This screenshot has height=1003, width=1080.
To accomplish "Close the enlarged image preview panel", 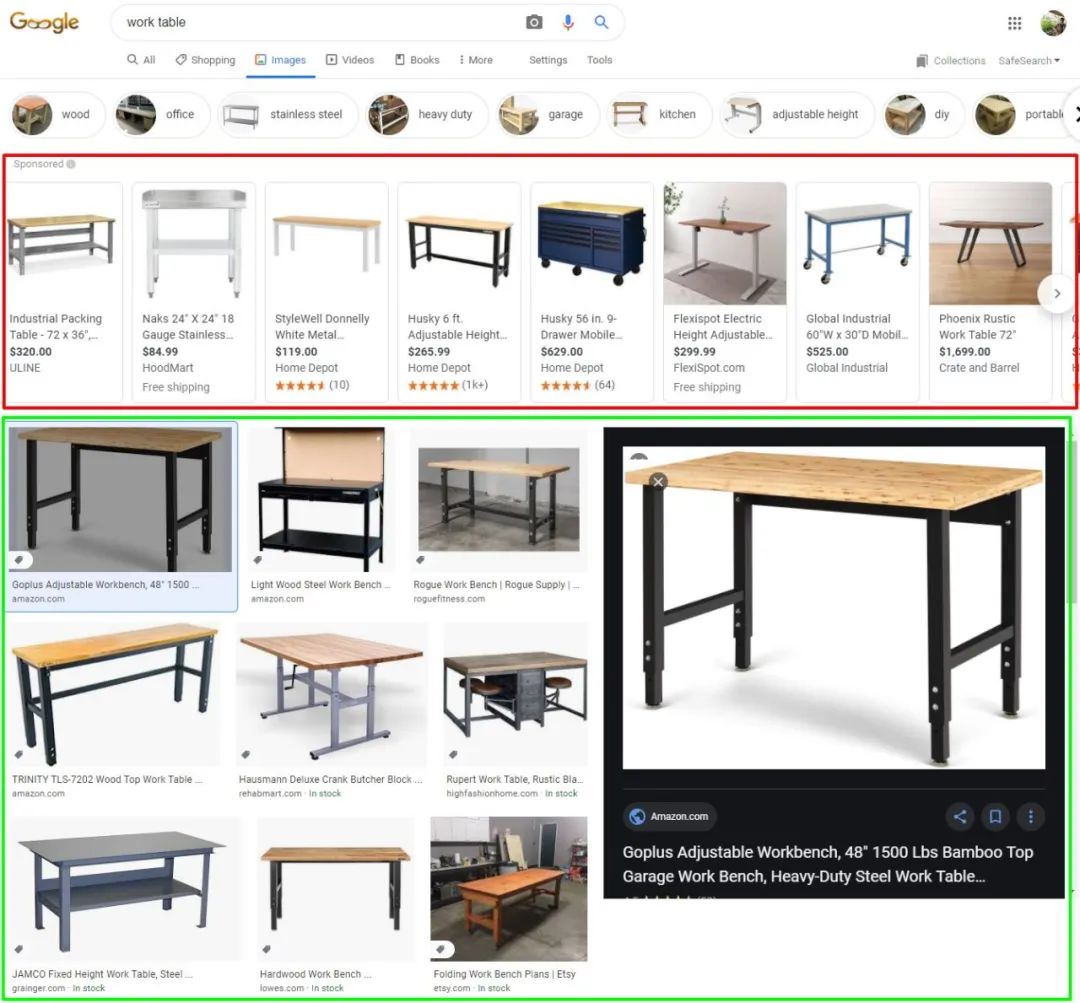I will click(658, 482).
